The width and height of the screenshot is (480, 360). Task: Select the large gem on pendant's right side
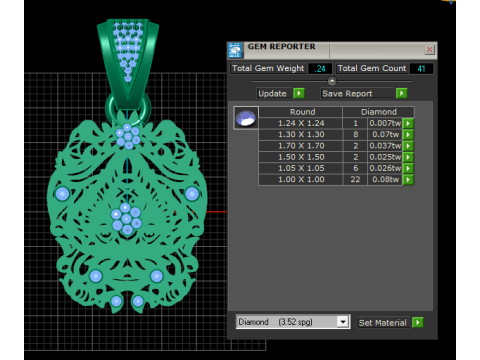(192, 194)
